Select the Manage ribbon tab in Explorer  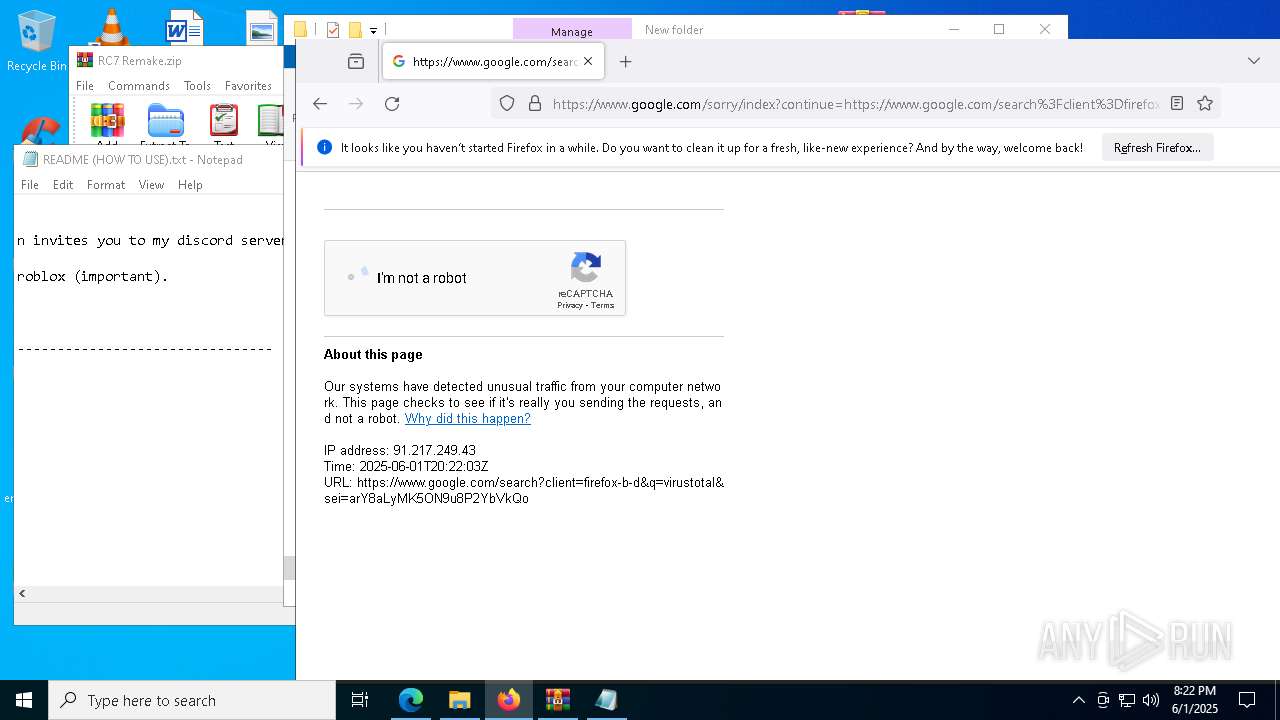(x=572, y=30)
